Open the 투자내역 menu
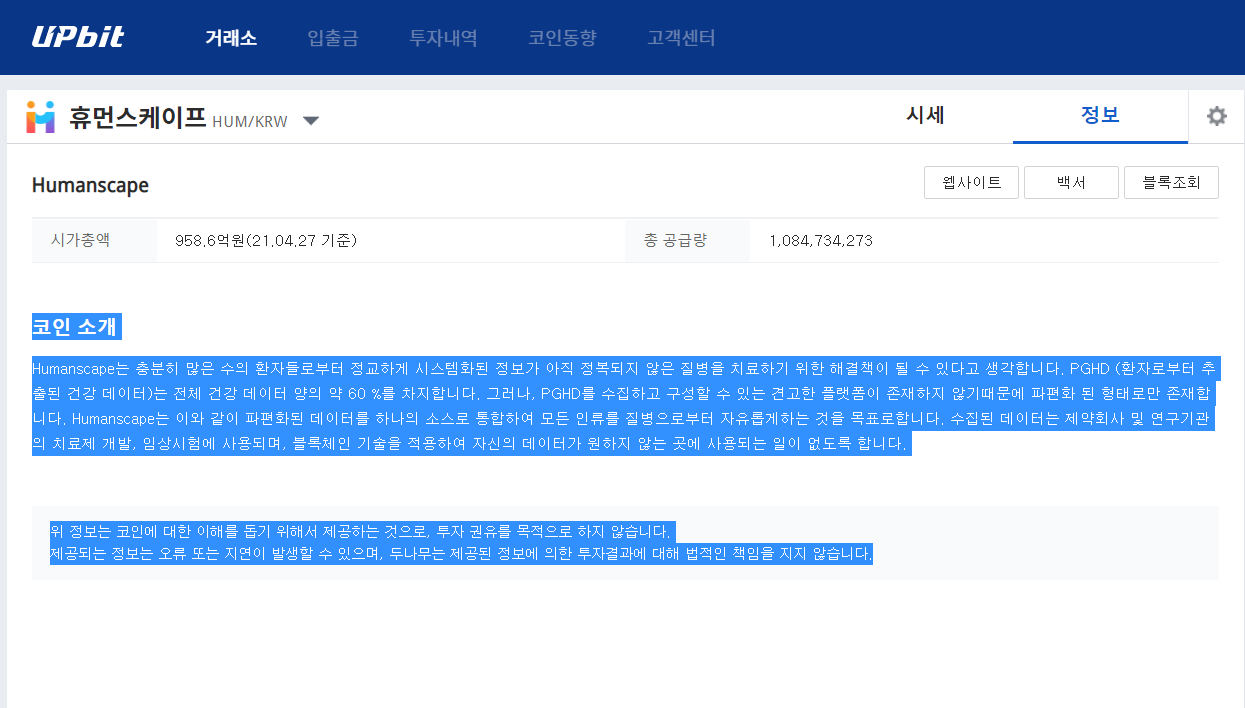This screenshot has height=708, width=1245. point(443,38)
